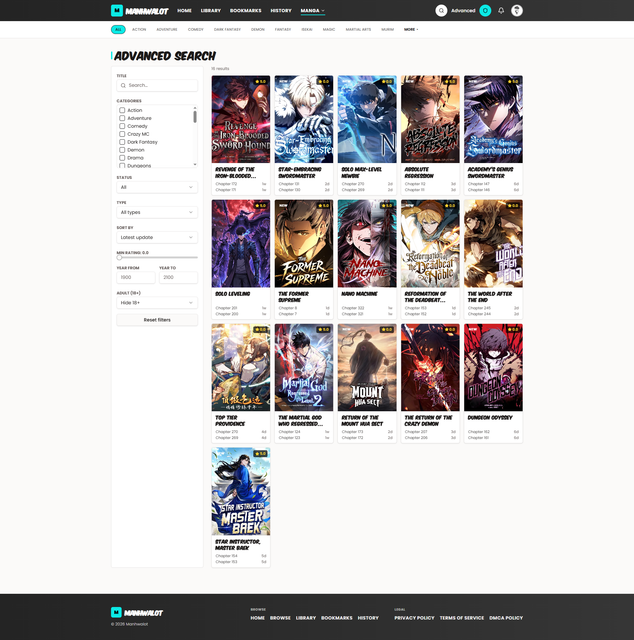Click NEW badge on The Former Supreme cover
Viewport: 634px width, 640px height.
click(283, 206)
